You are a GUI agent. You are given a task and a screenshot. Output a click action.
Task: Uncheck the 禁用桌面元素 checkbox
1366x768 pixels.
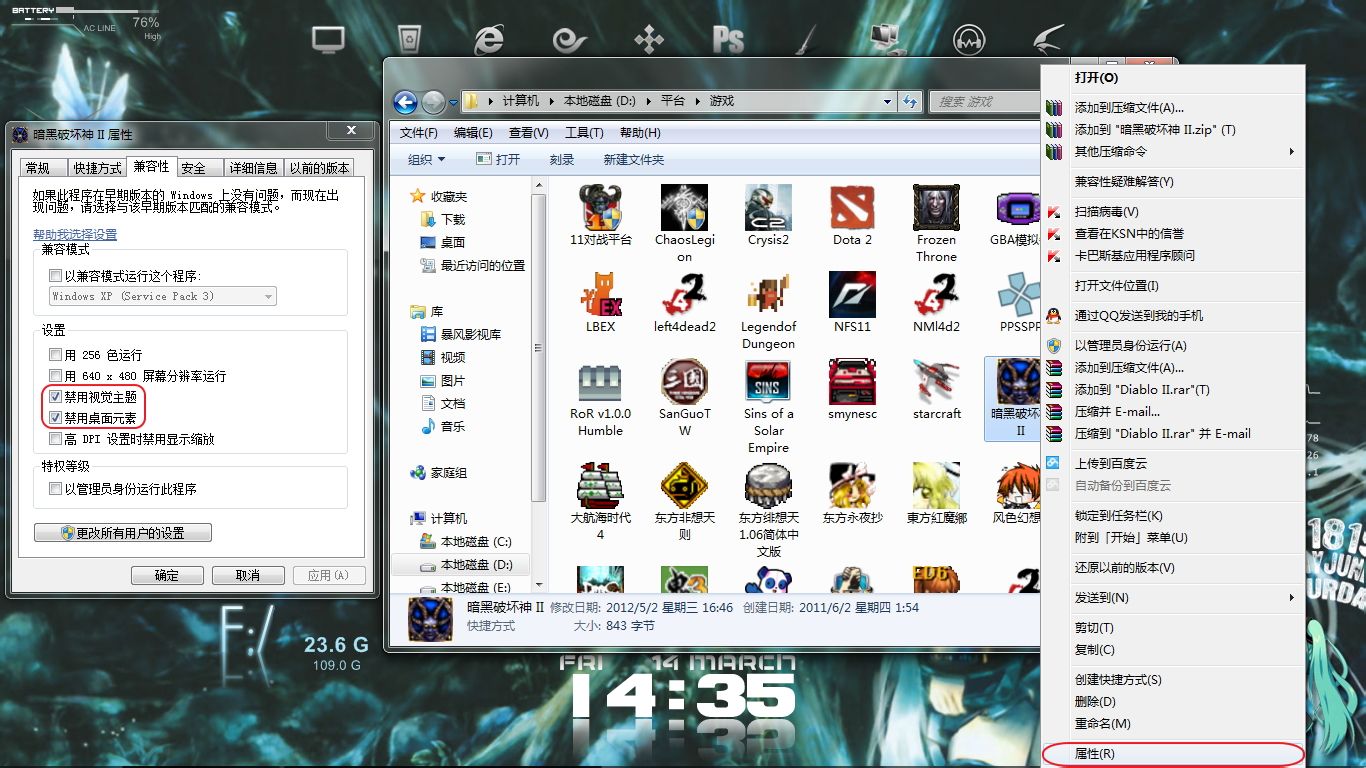pos(56,418)
